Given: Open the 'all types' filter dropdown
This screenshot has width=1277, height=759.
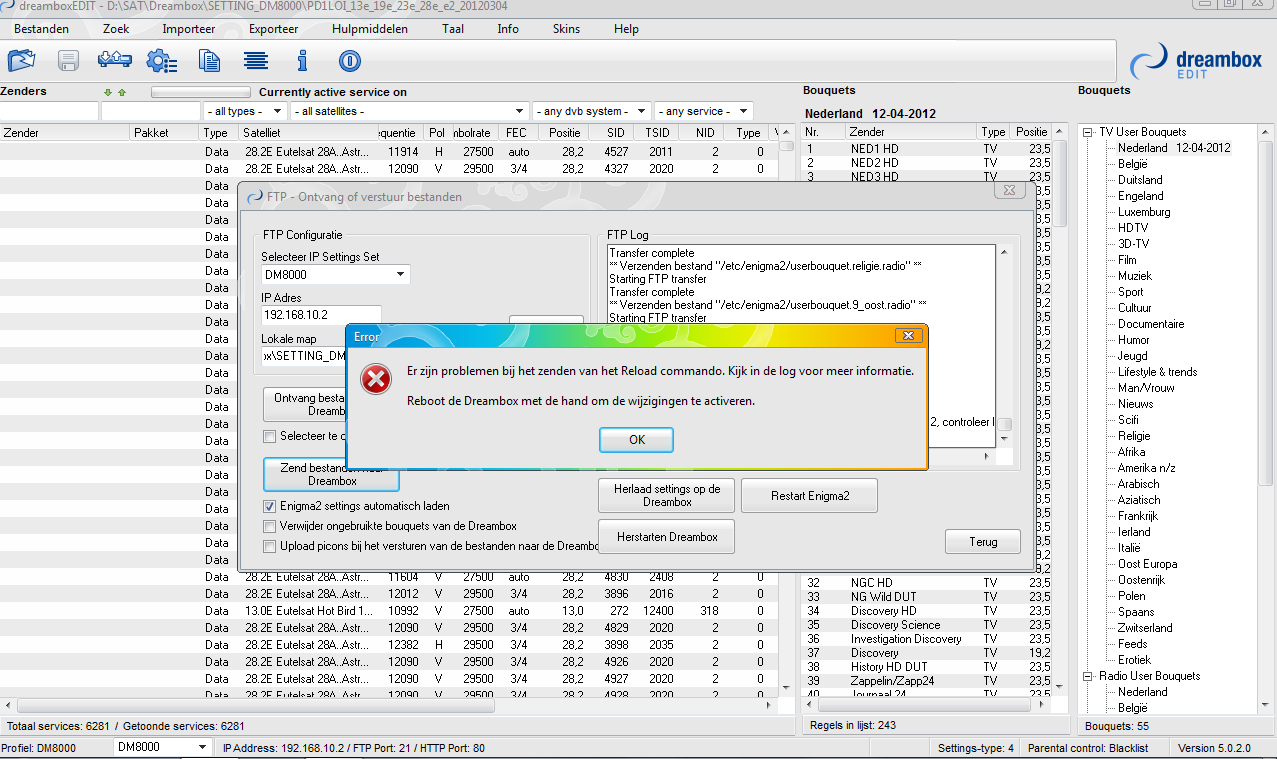Looking at the screenshot, I should (245, 111).
